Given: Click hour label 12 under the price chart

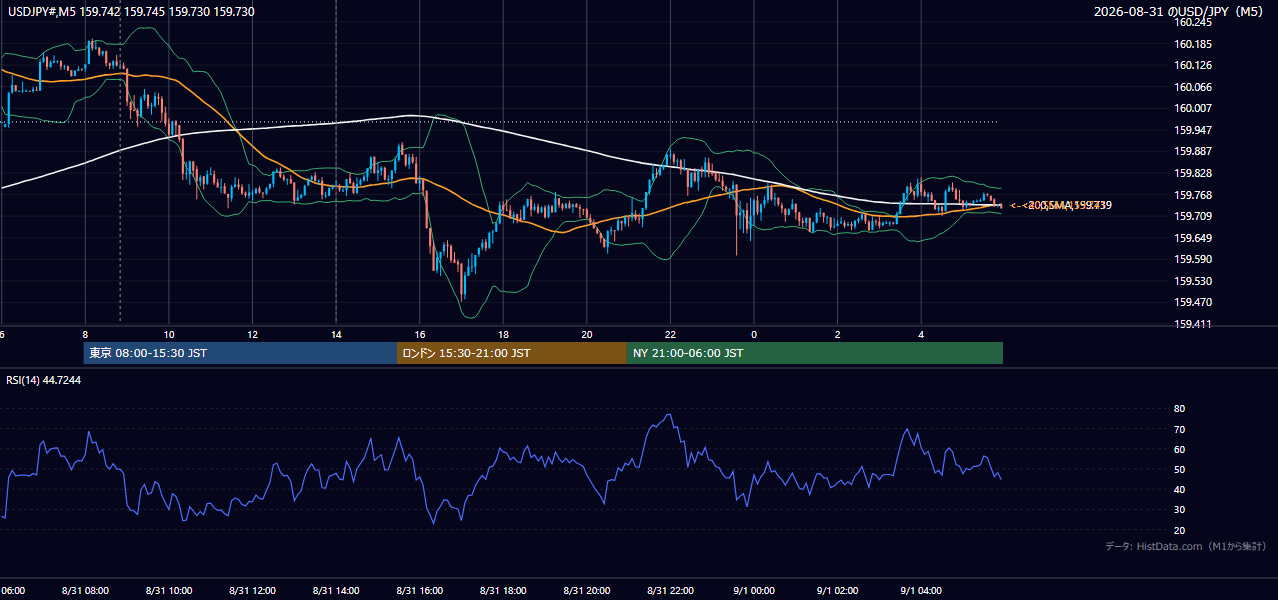Looking at the screenshot, I should coord(253,334).
